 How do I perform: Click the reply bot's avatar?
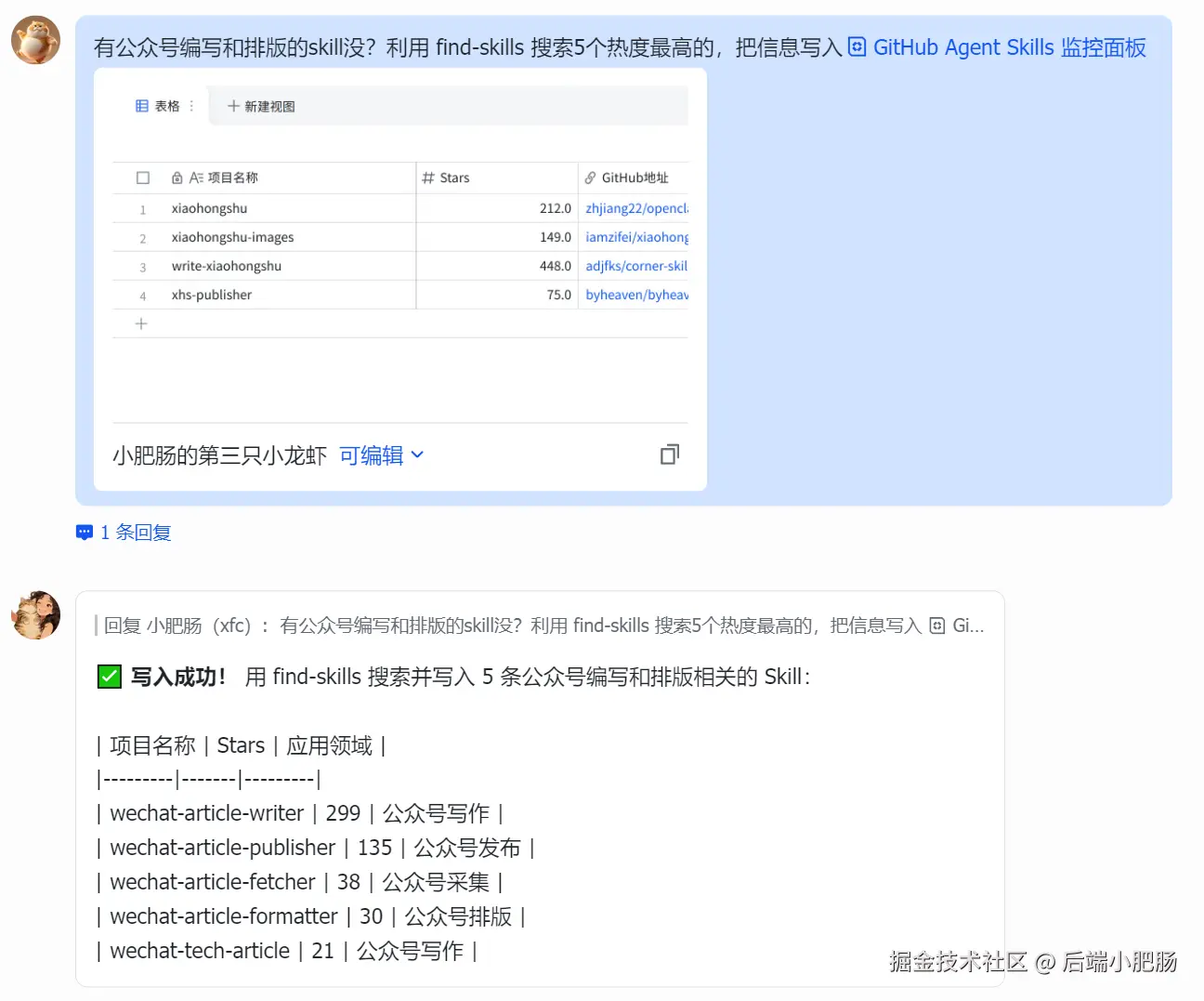tap(35, 615)
